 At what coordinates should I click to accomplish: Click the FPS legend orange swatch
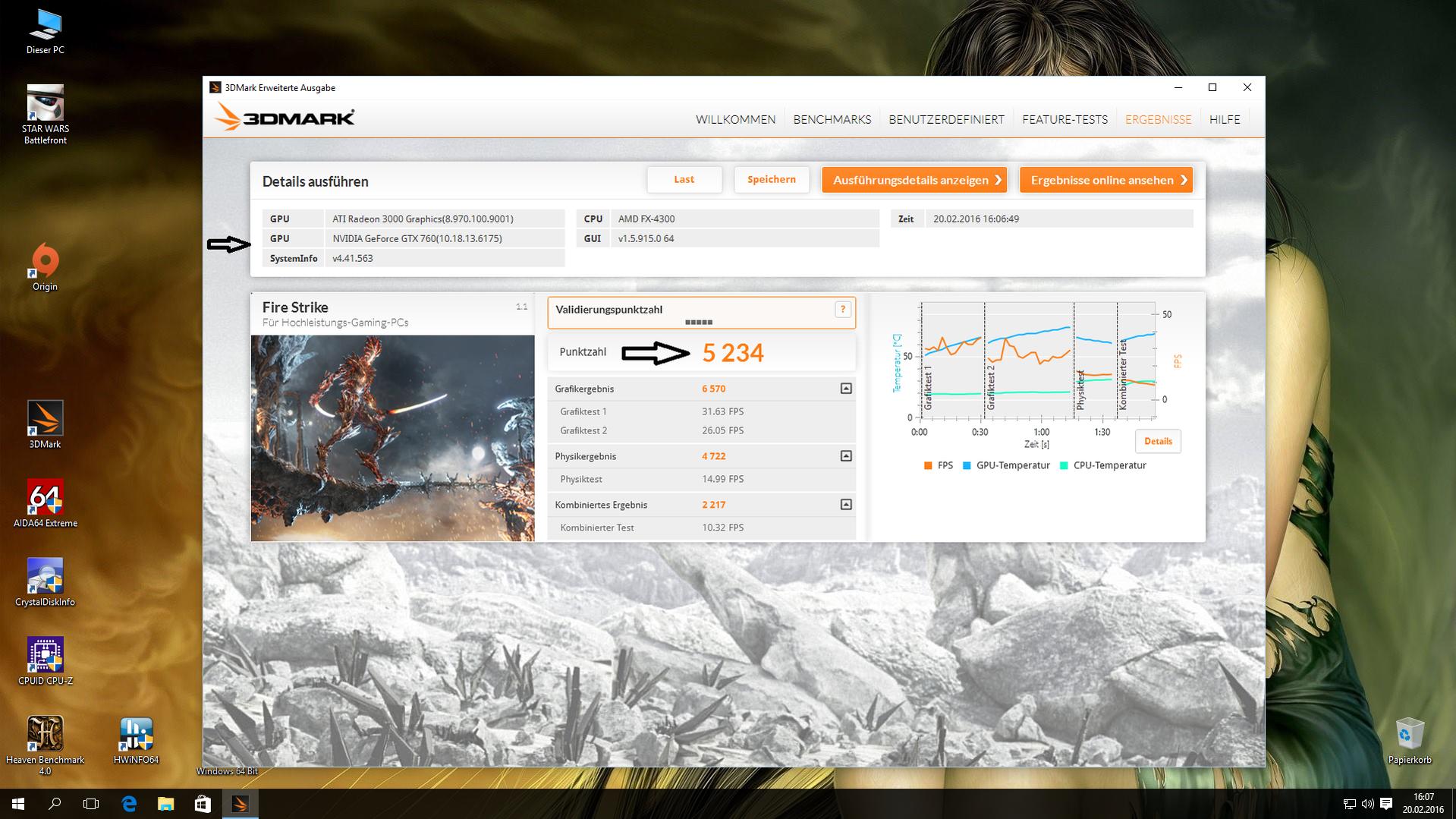pyautogui.click(x=928, y=465)
